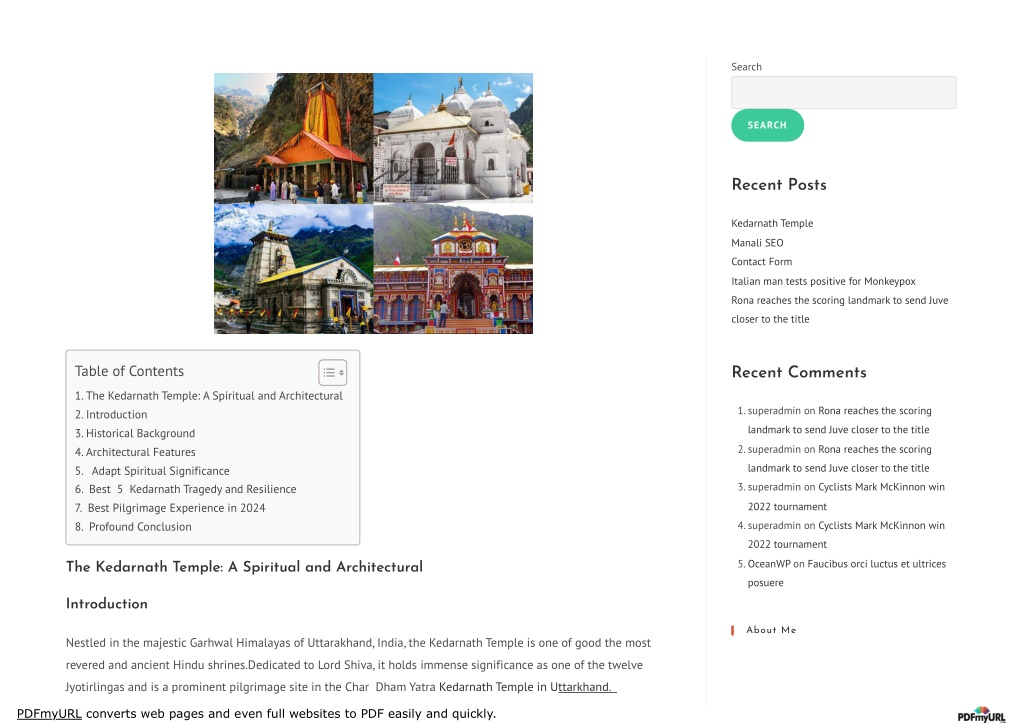Click the Recent Posts heading
The height and width of the screenshot is (723, 1023).
pyautogui.click(x=779, y=185)
